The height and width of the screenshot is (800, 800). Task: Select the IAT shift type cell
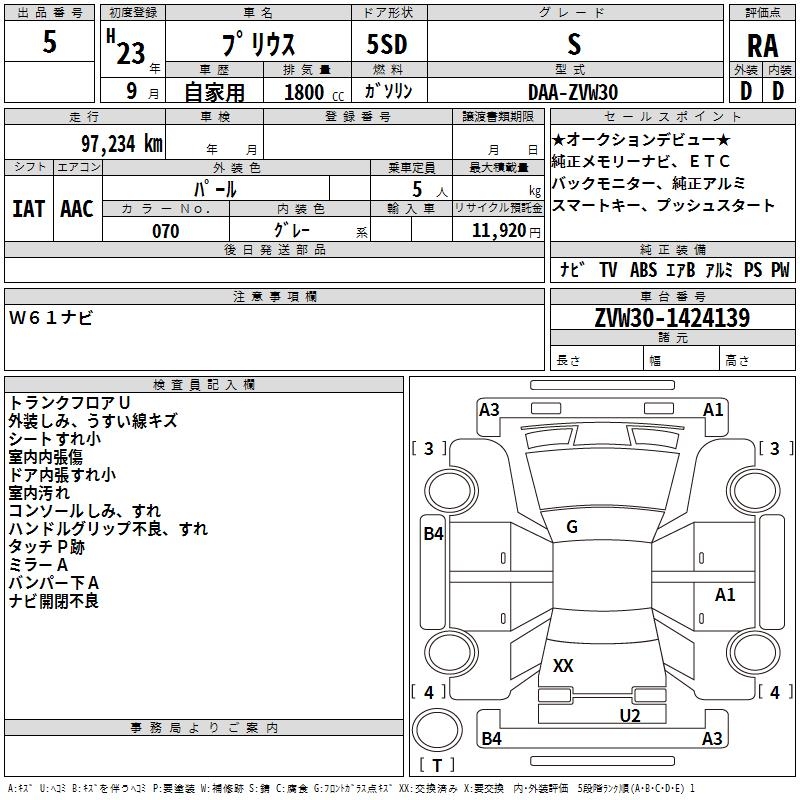(28, 209)
